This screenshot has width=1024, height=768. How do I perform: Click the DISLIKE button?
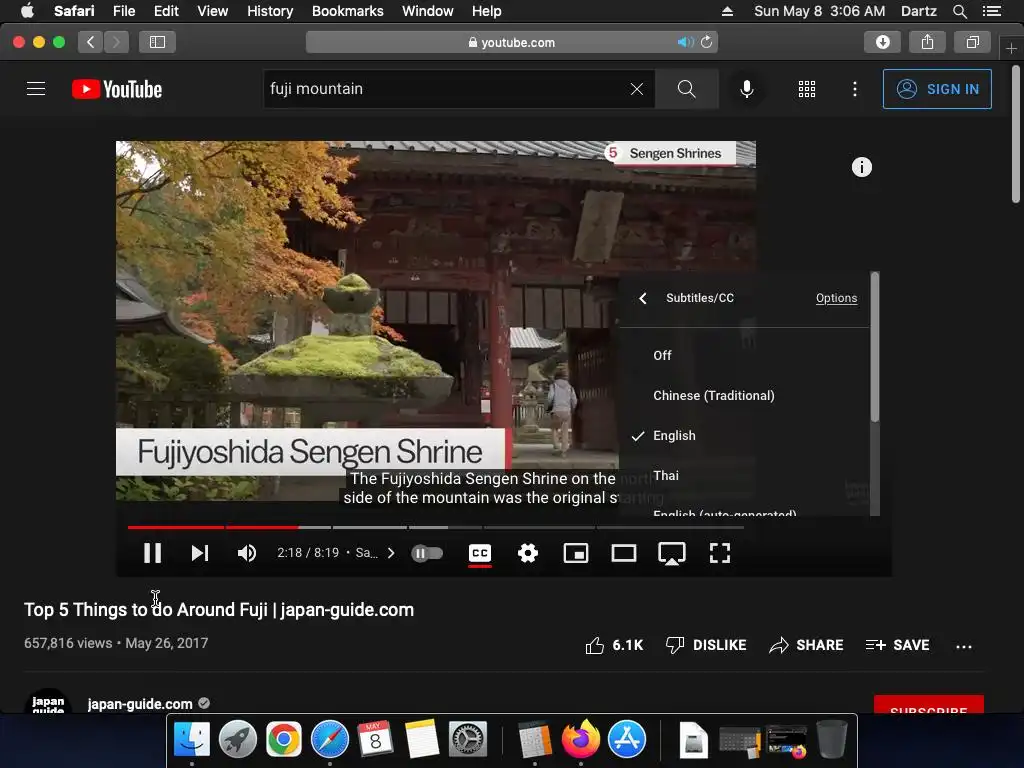click(706, 645)
